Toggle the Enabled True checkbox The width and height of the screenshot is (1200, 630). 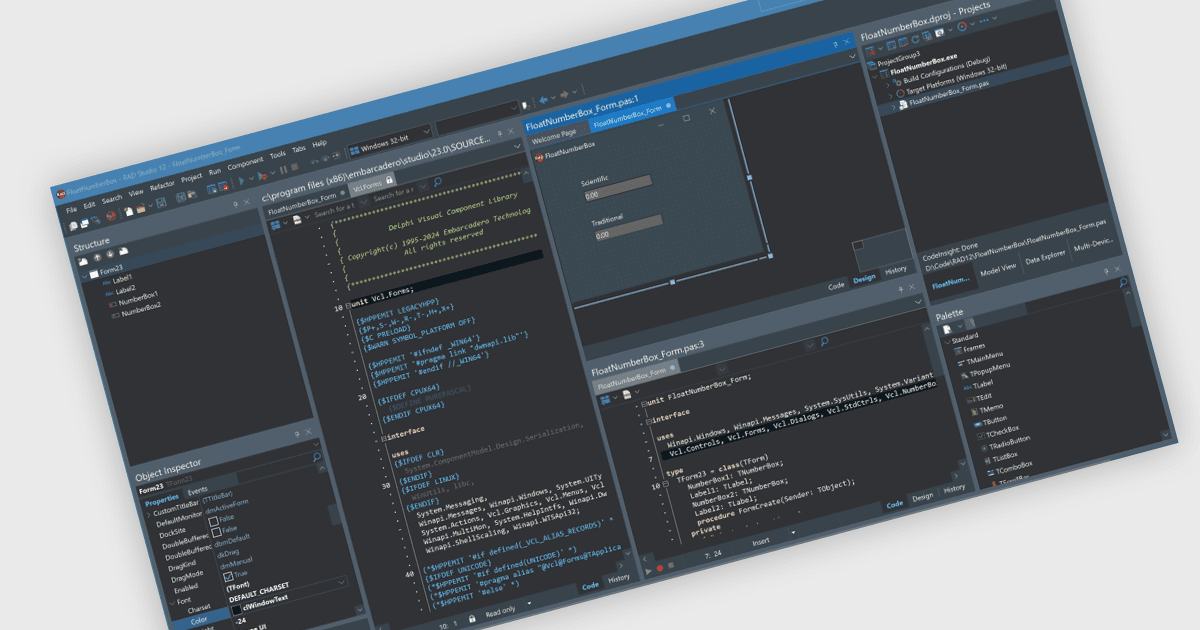point(227,576)
